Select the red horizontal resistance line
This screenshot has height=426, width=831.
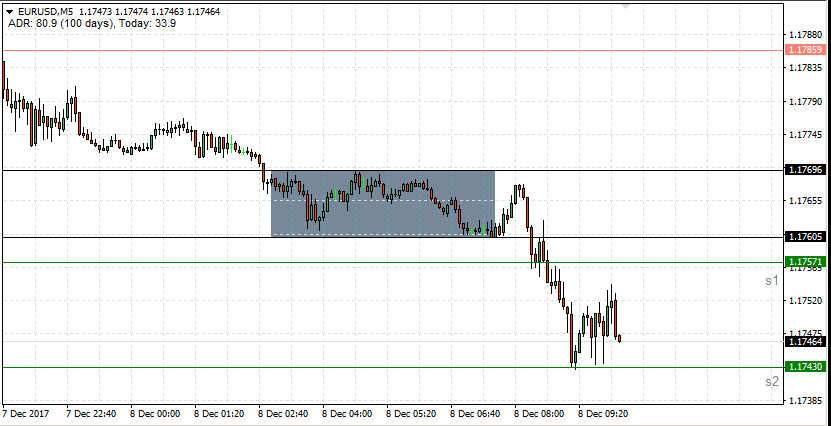pyautogui.click(x=392, y=50)
